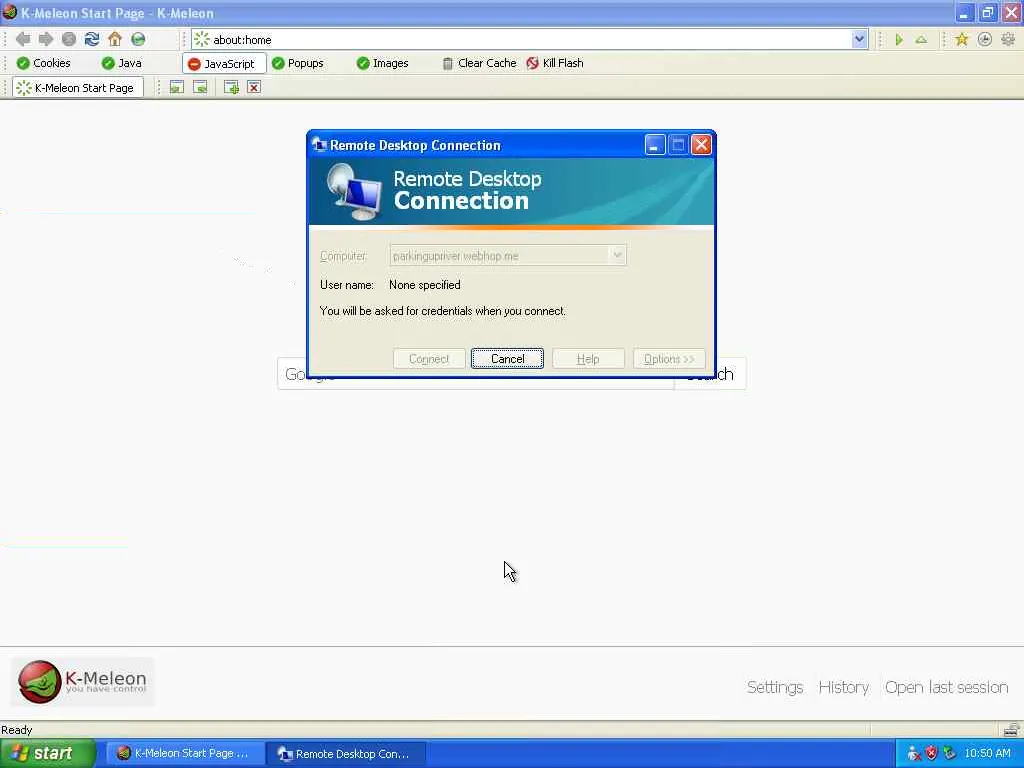1024x768 pixels.
Task: Click the Safely Remove Hardware icon in the system tray
Action: tap(950, 753)
